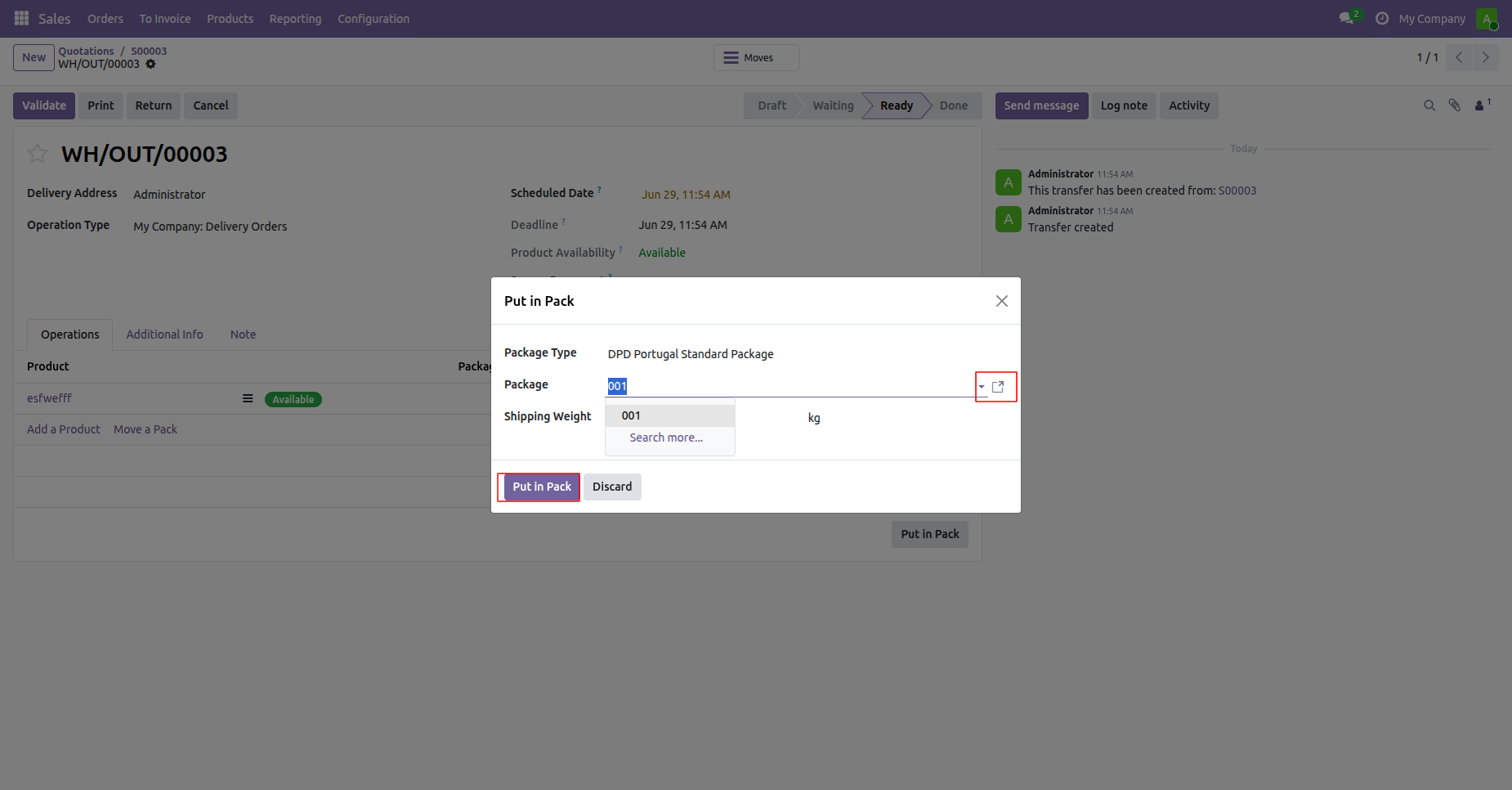This screenshot has width=1512, height=790.
Task: Click Log note in the chatter
Action: click(x=1124, y=105)
